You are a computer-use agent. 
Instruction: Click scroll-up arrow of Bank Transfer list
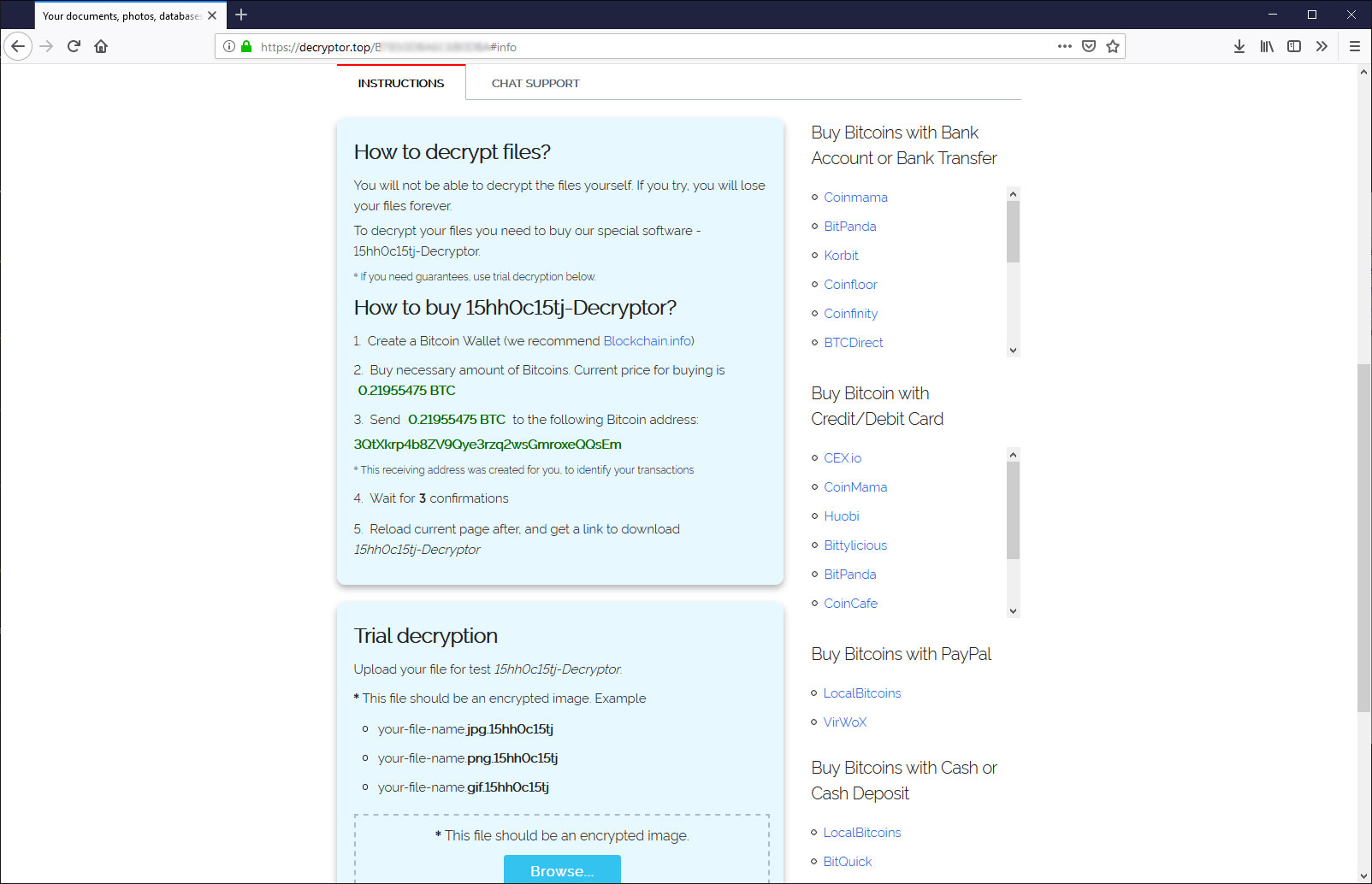click(1013, 194)
